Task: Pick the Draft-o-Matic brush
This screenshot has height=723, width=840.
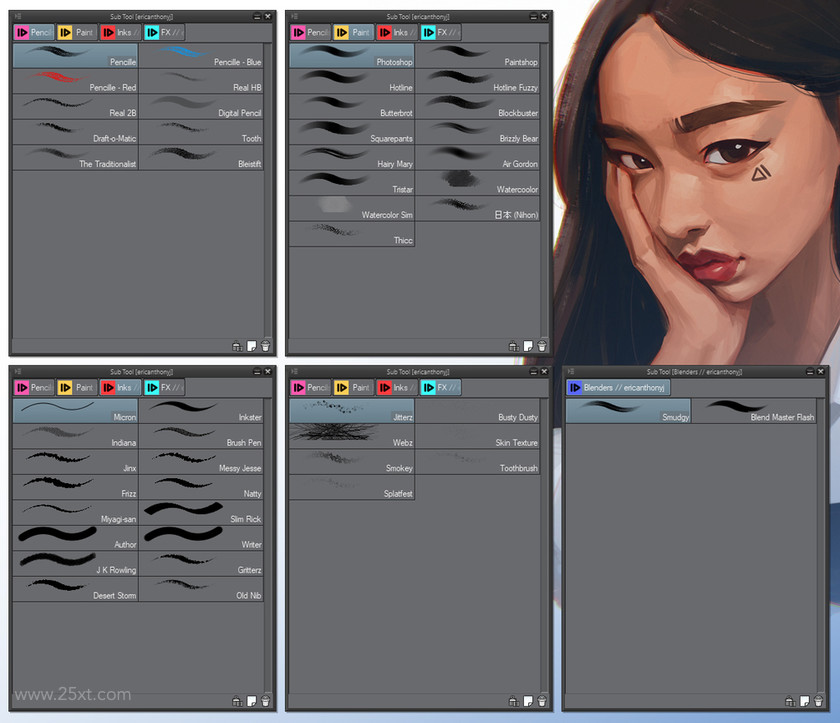Action: point(75,132)
